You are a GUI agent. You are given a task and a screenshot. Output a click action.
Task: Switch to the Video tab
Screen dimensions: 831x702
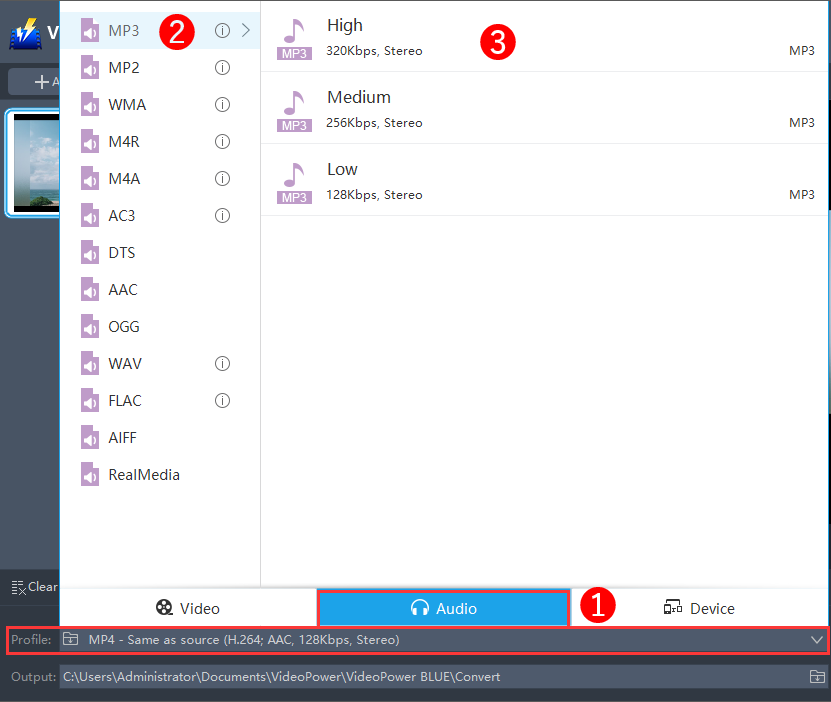coord(188,607)
